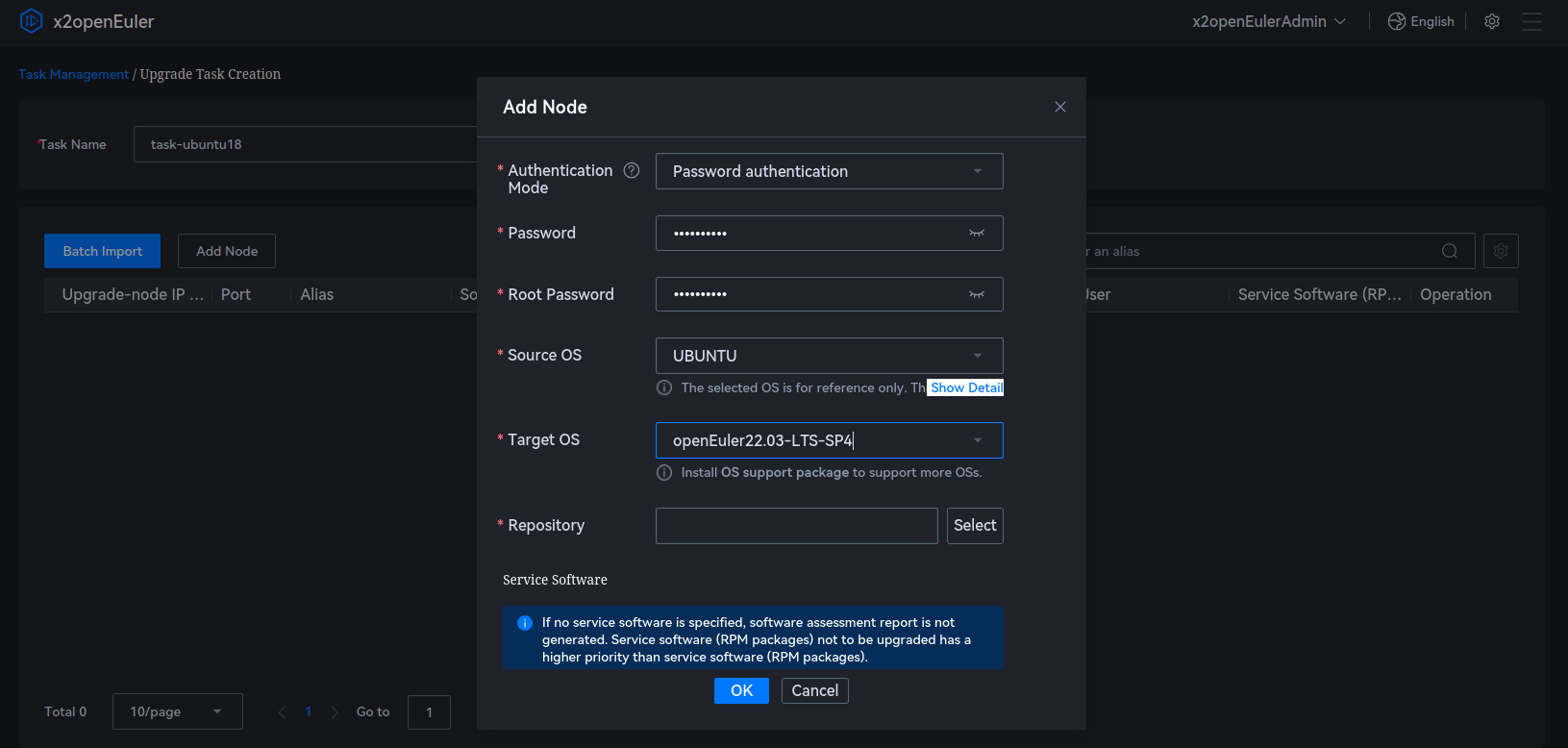Click the Authentication Mode help icon
The height and width of the screenshot is (748, 1568).
(x=632, y=170)
